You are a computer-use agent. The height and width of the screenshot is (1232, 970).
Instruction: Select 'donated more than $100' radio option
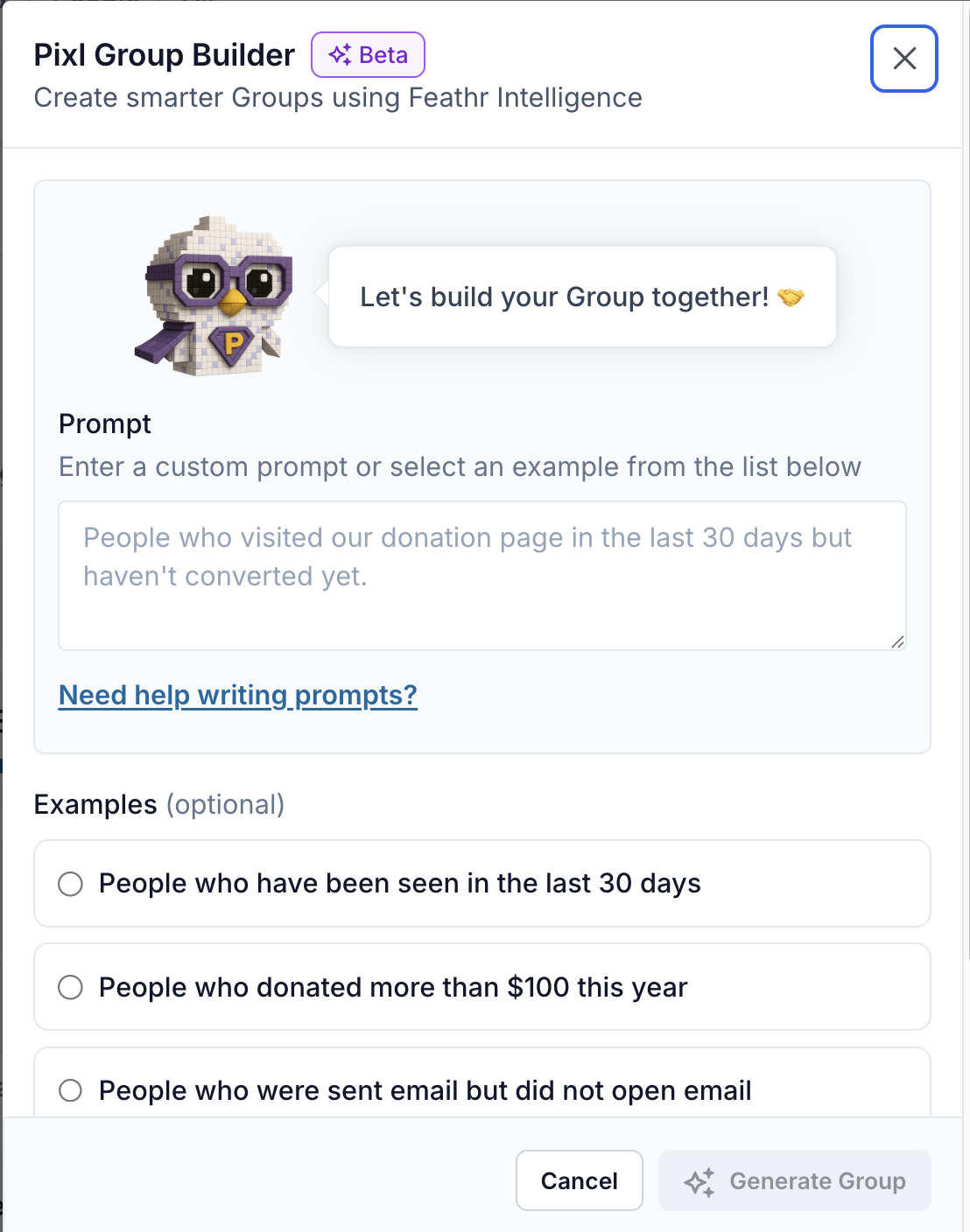71,987
